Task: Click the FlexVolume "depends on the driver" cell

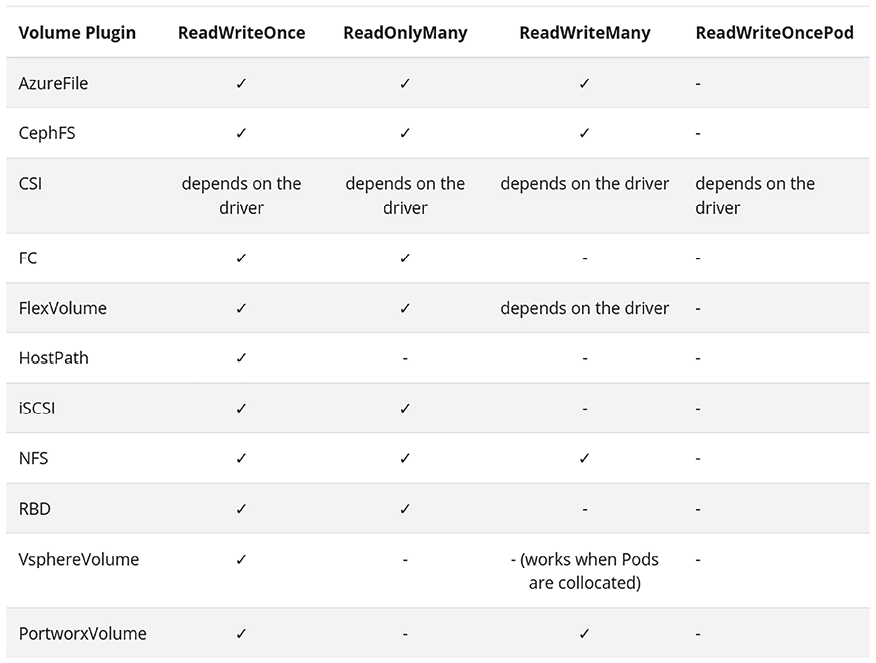Action: (x=585, y=309)
